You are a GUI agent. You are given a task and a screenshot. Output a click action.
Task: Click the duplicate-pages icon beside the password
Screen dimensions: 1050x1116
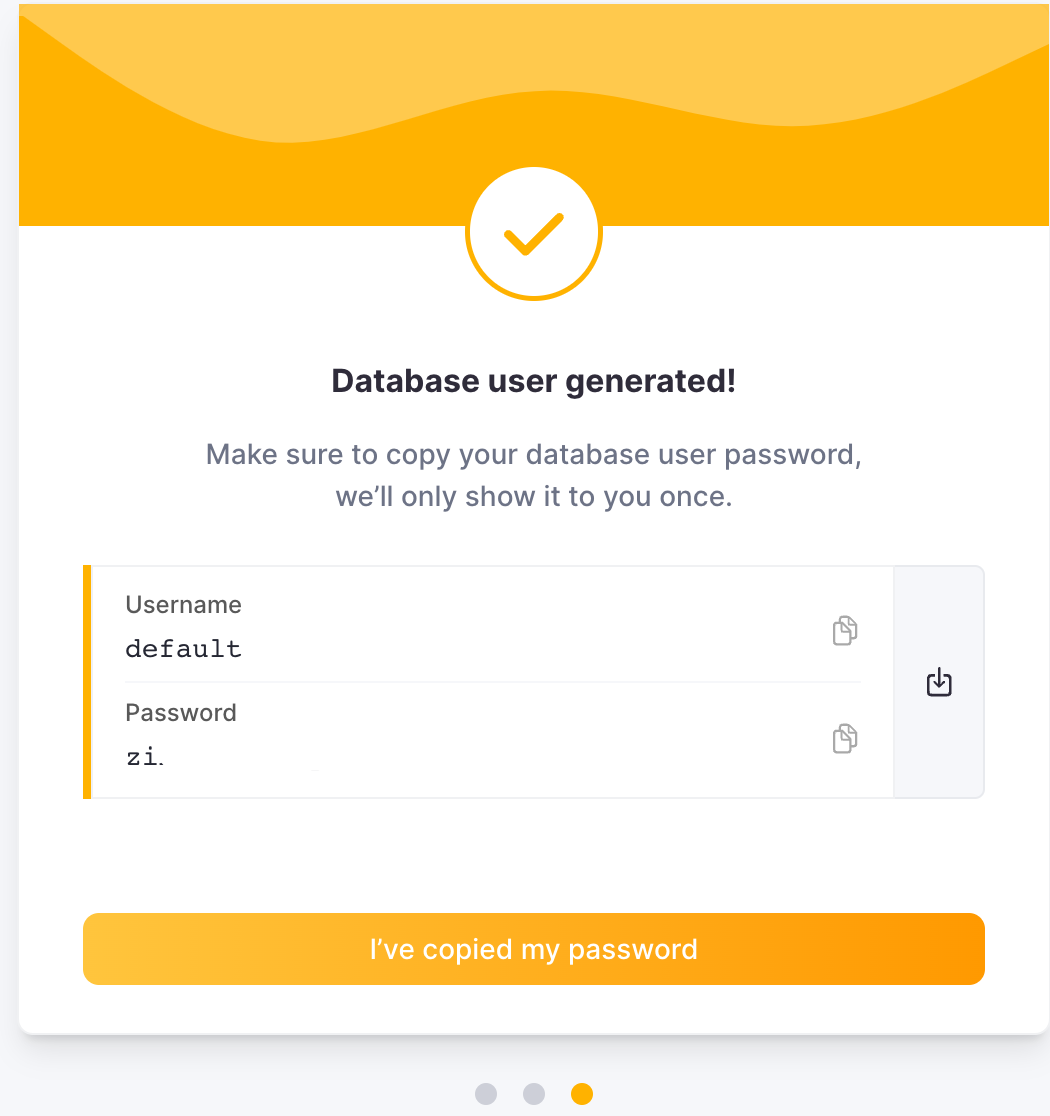(843, 739)
